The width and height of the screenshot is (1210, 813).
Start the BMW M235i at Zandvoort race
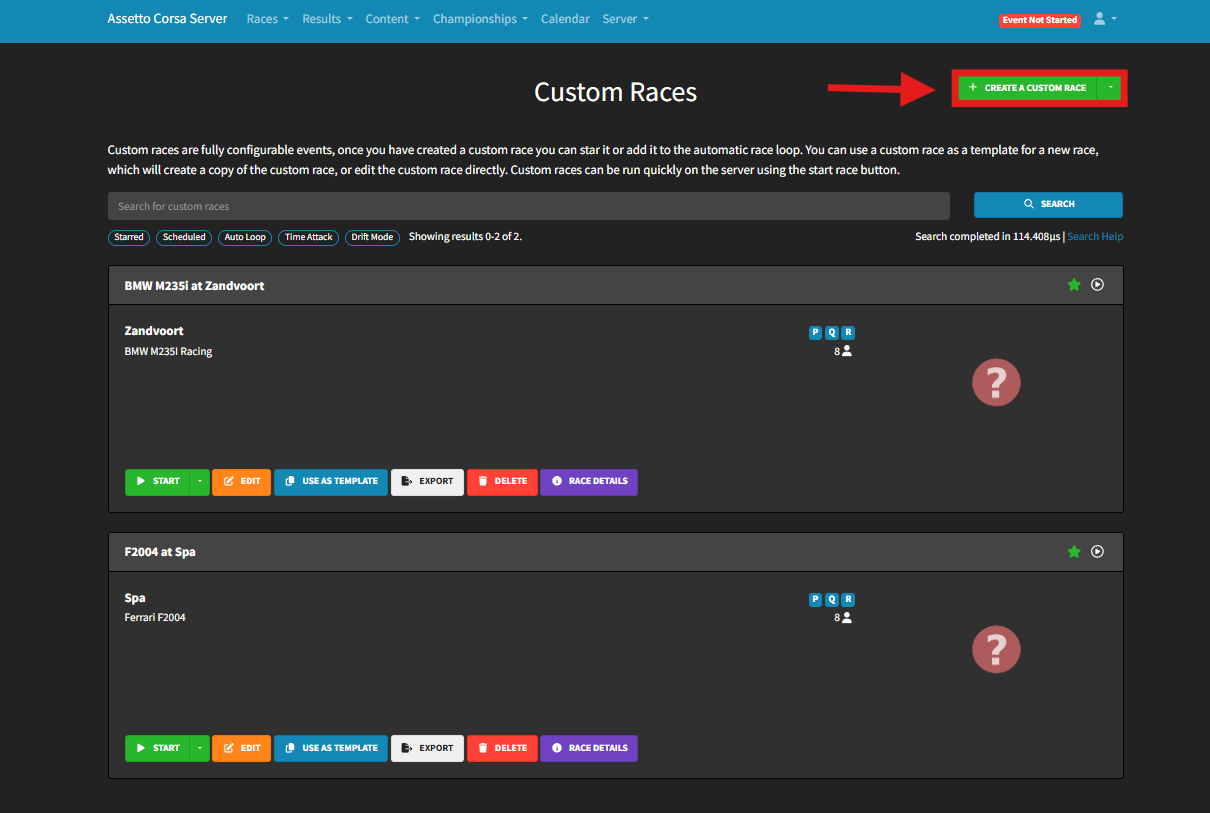pos(157,481)
